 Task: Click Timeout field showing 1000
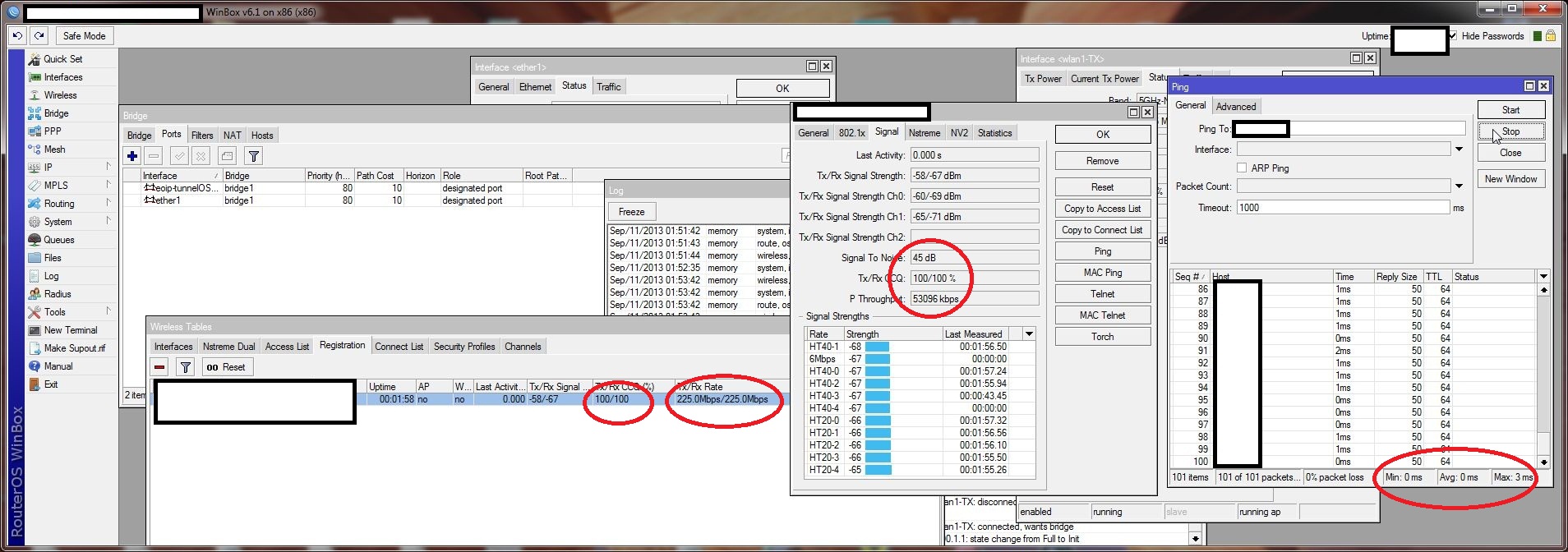coord(1343,208)
